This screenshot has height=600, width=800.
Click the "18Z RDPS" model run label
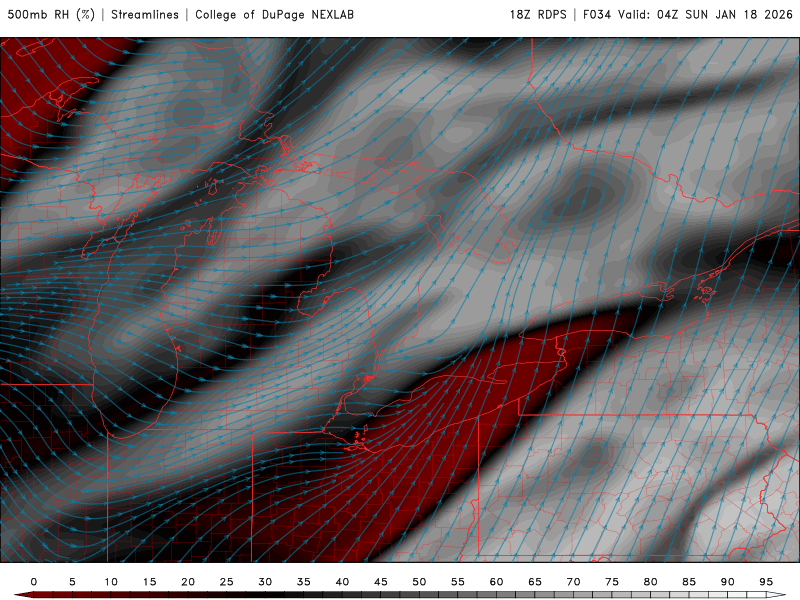538,14
